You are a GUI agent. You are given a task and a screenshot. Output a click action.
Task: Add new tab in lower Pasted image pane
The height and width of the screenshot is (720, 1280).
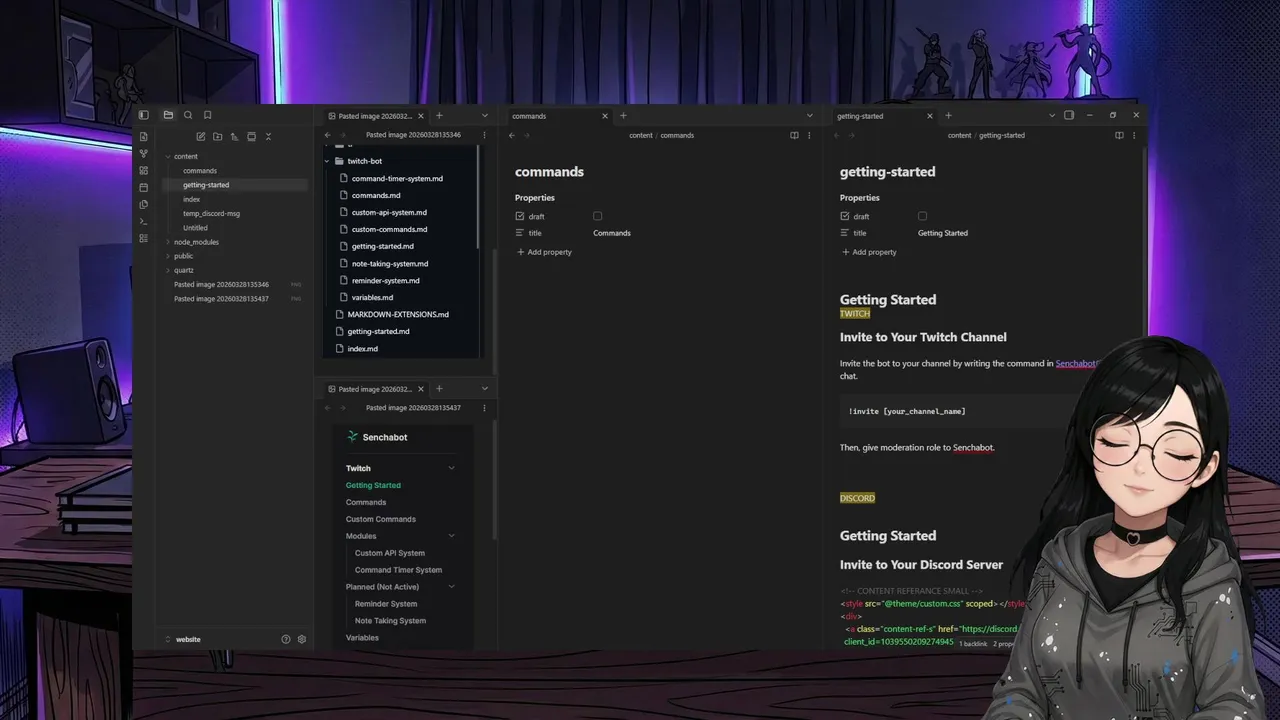439,389
